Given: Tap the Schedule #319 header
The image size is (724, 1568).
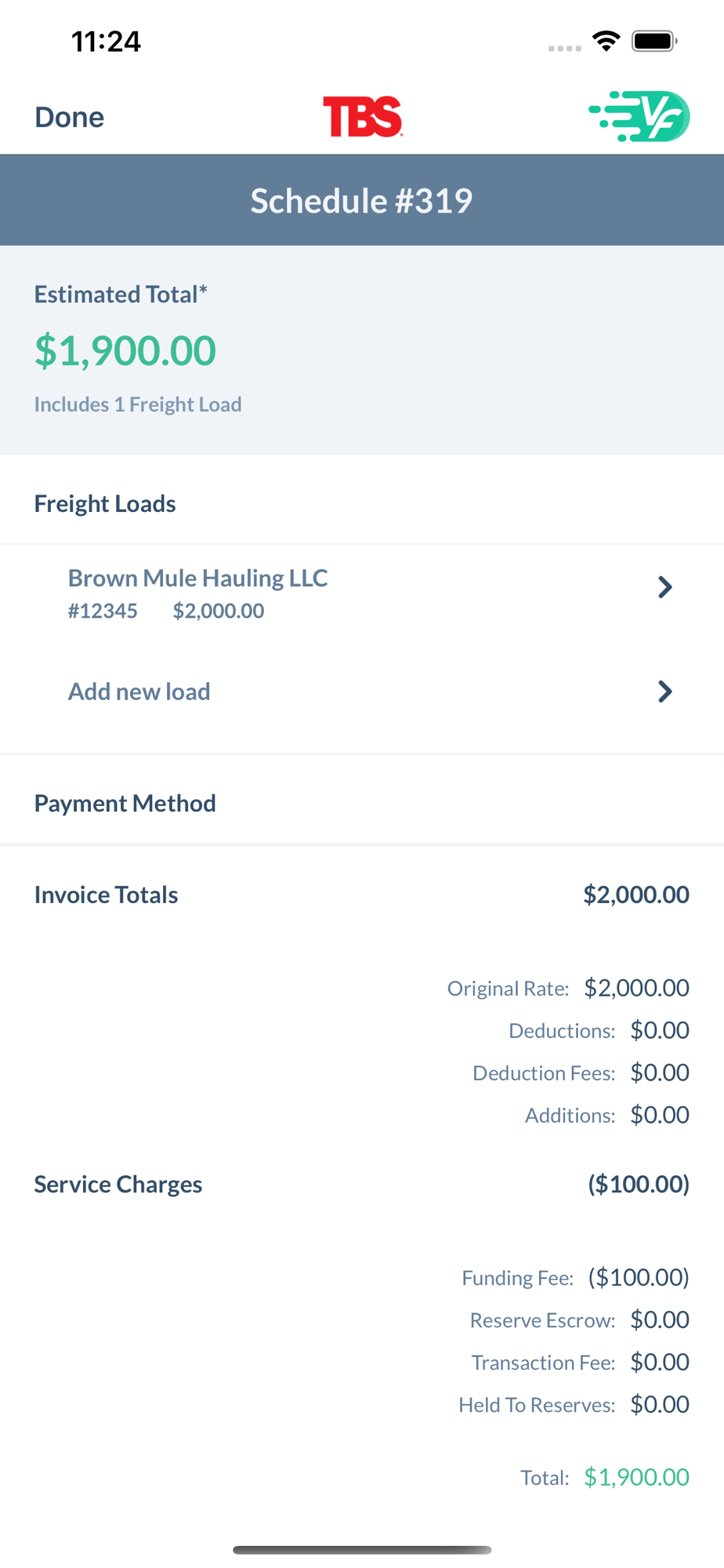Looking at the screenshot, I should click(362, 201).
